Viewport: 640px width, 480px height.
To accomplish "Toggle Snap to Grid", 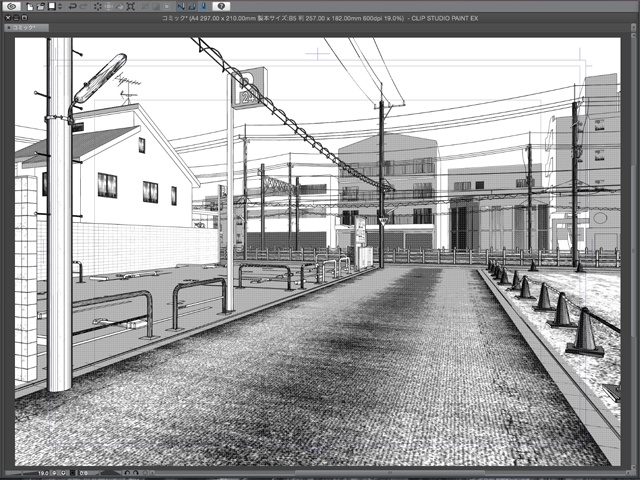I will (x=203, y=7).
